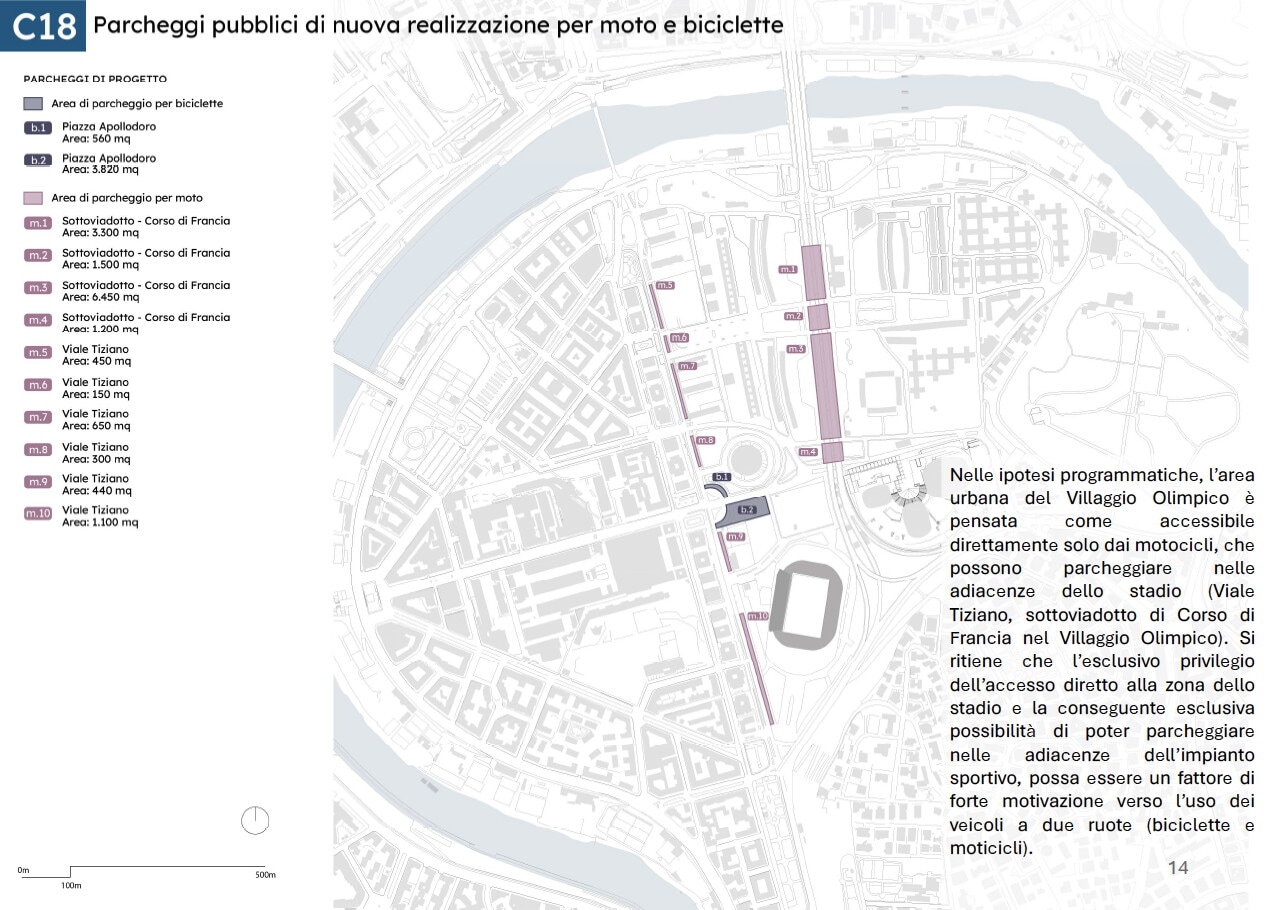Select the b.2 parking area on map
The image size is (1279, 910).
pos(746,510)
